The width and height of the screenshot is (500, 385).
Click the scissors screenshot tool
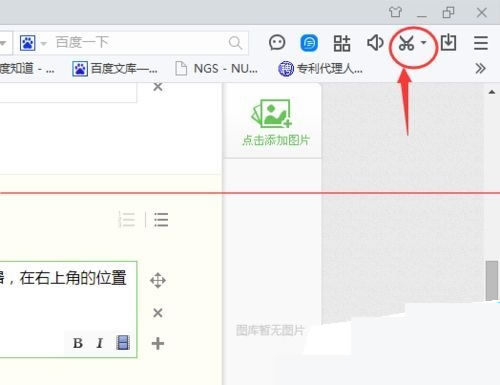click(x=406, y=43)
